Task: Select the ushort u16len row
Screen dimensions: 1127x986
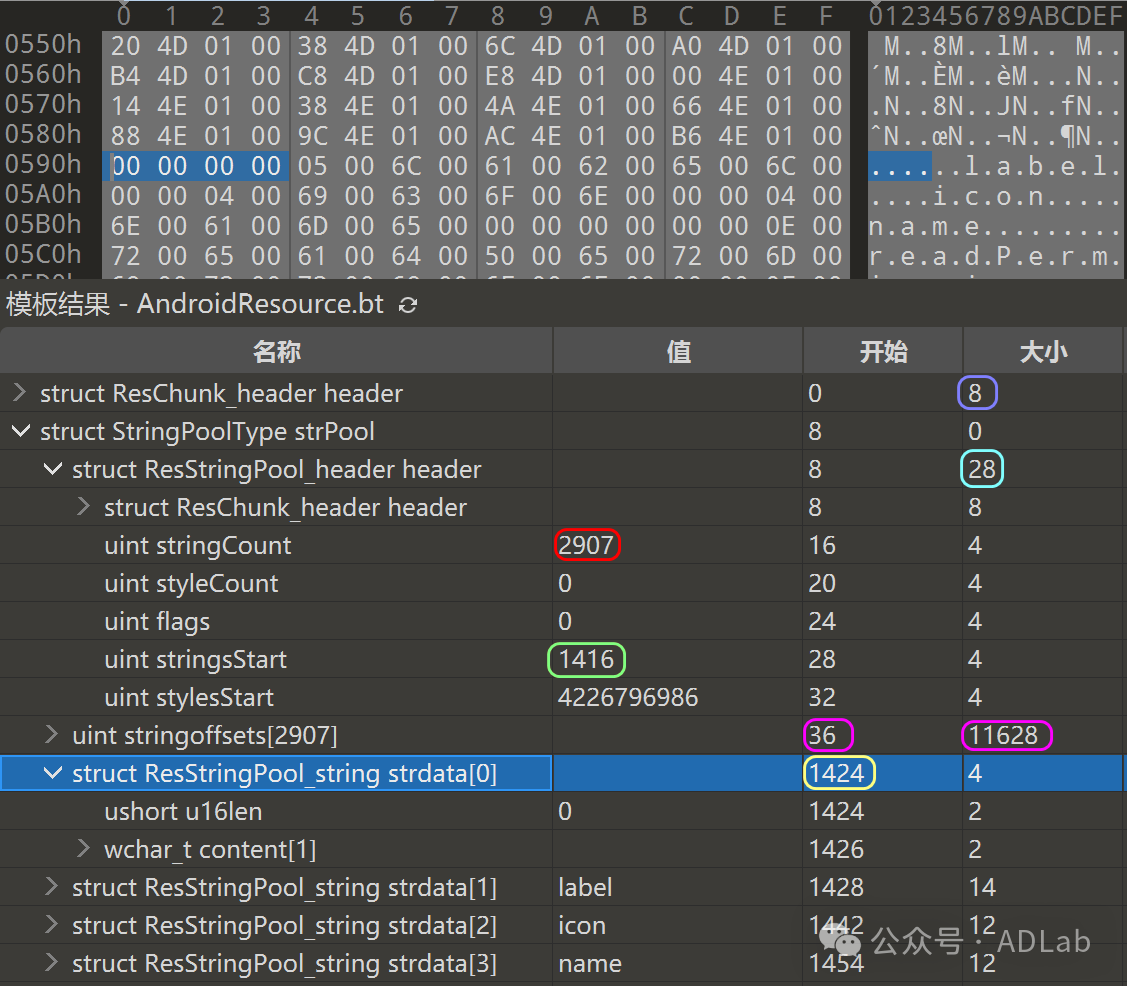Action: coord(183,812)
